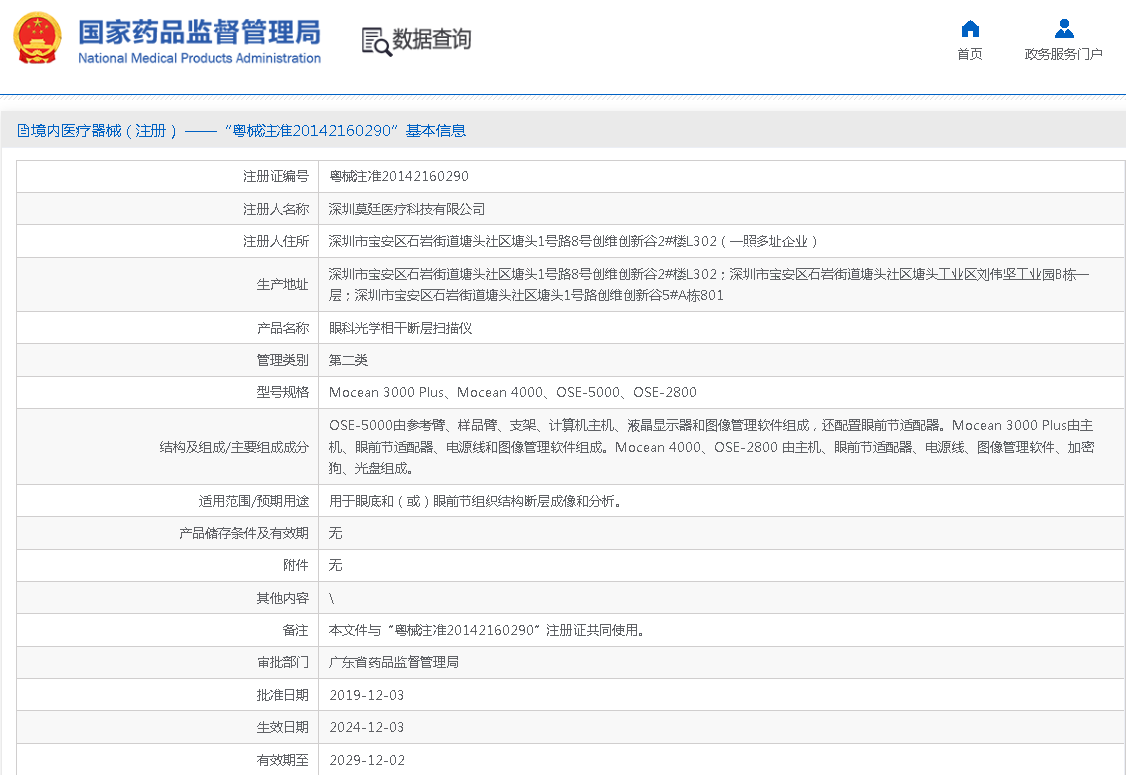The height and width of the screenshot is (775, 1126).
Task: Click the 国家药品监督管理局 title text
Action: 199,31
